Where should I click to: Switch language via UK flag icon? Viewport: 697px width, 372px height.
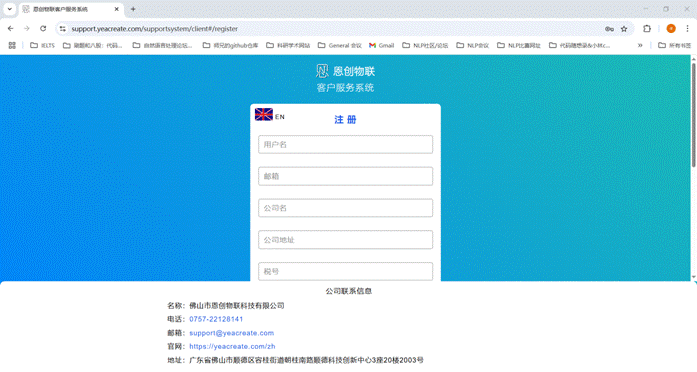(264, 115)
